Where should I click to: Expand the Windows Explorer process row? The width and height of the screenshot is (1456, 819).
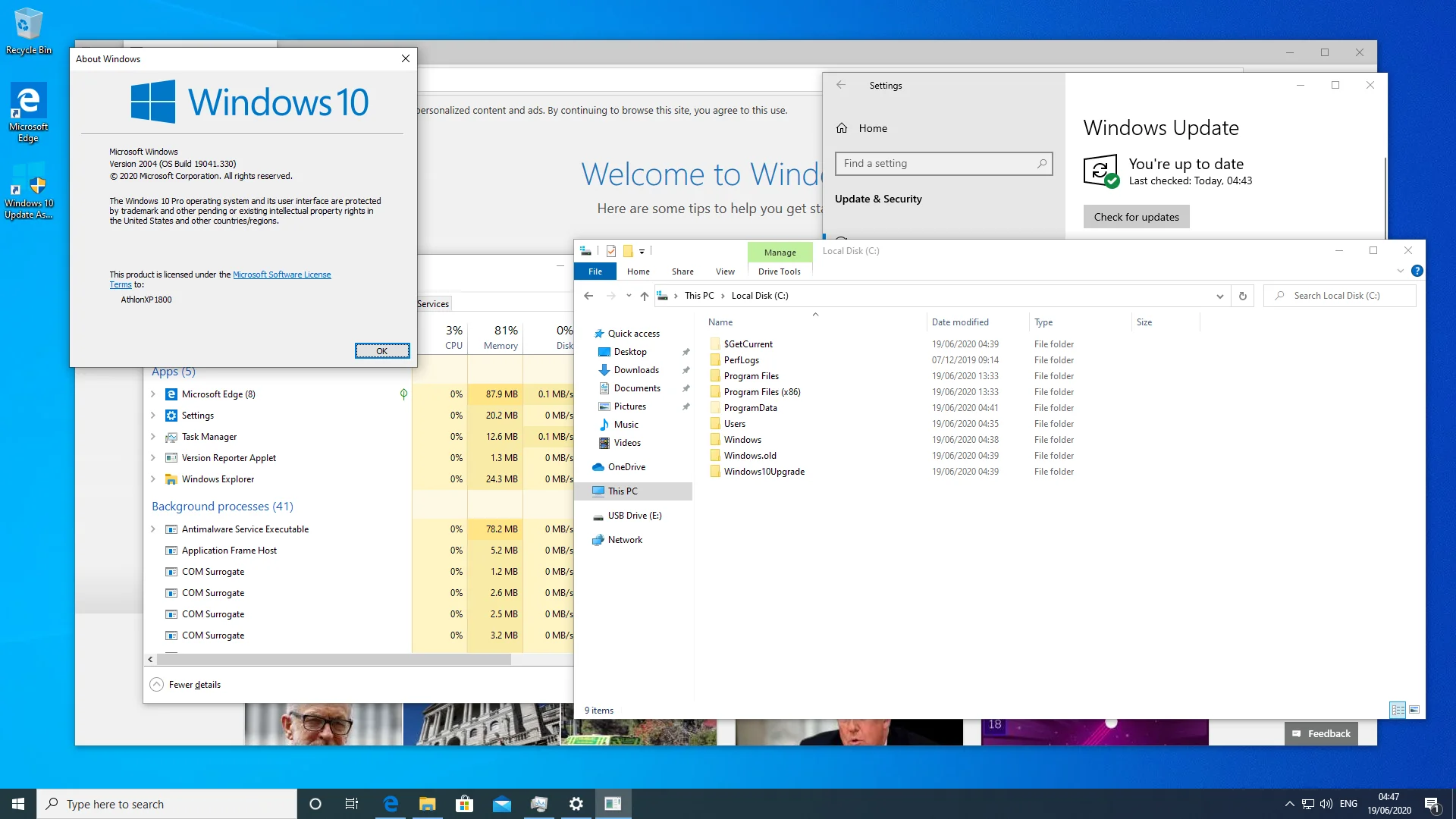tap(153, 479)
